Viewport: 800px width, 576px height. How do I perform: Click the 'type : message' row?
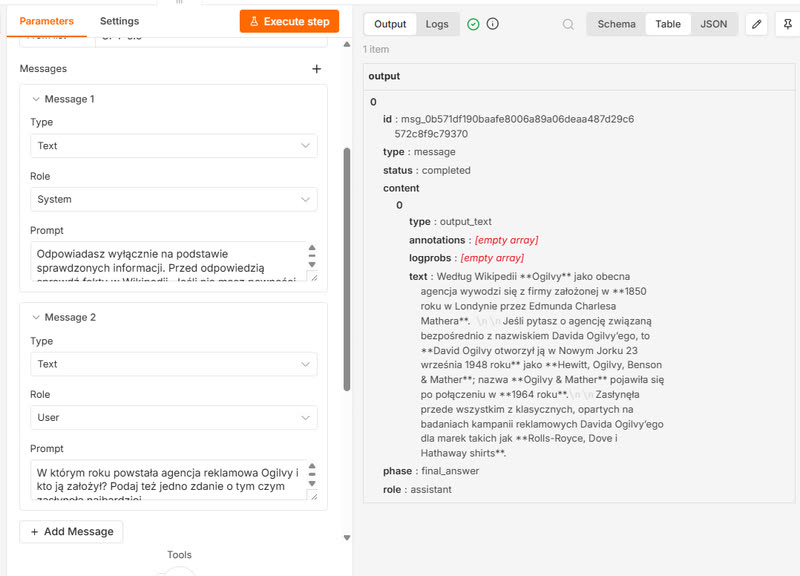(x=419, y=152)
